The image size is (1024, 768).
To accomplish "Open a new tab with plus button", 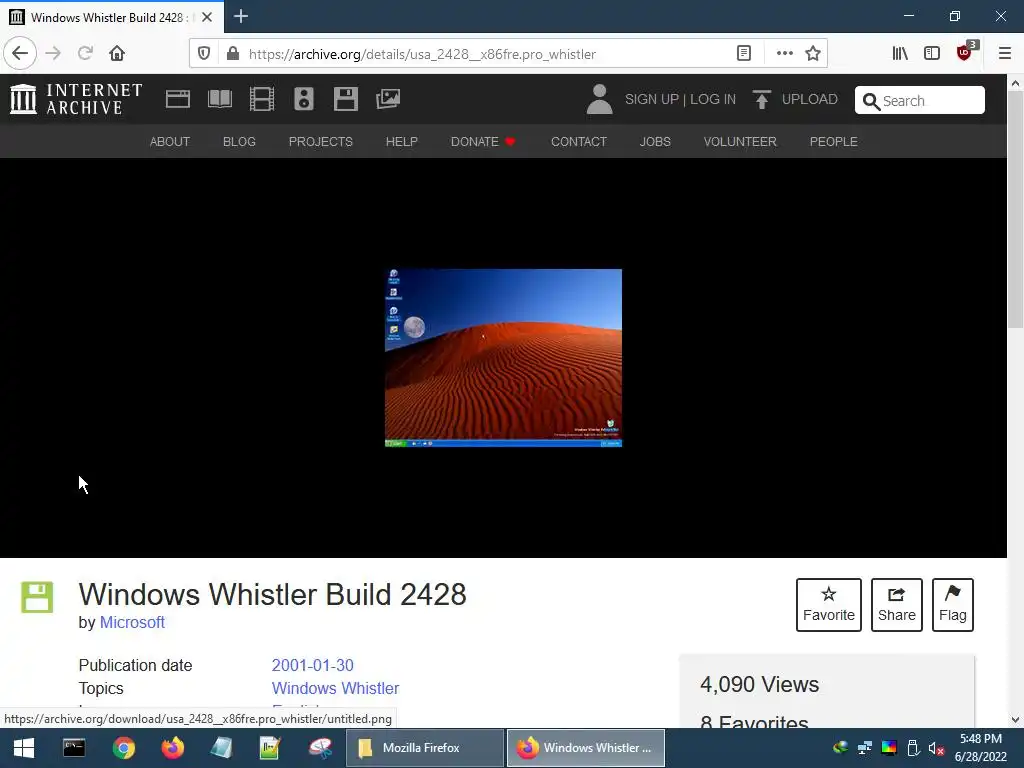I will [241, 16].
